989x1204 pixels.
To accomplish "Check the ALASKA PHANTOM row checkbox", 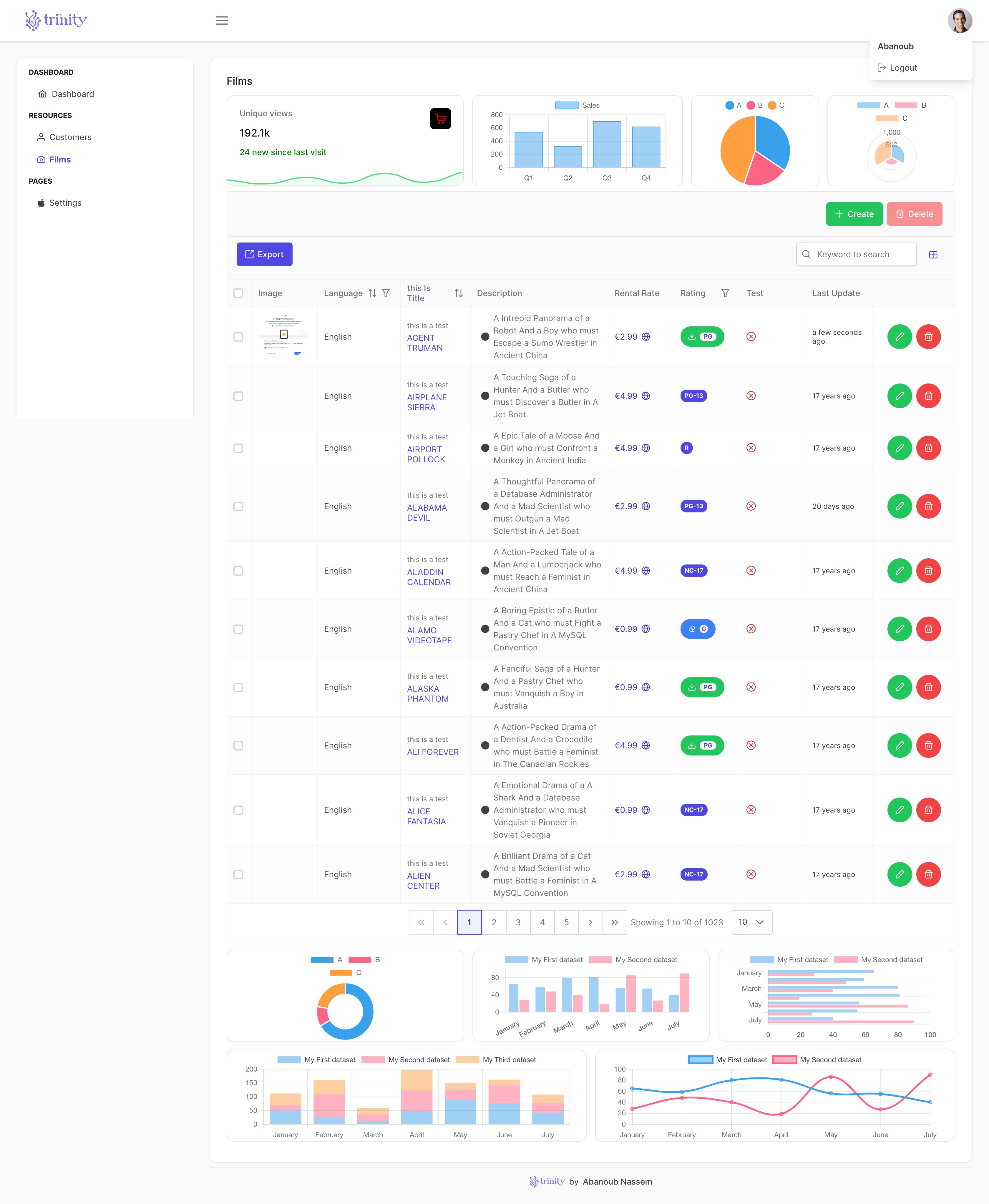I will (x=238, y=687).
